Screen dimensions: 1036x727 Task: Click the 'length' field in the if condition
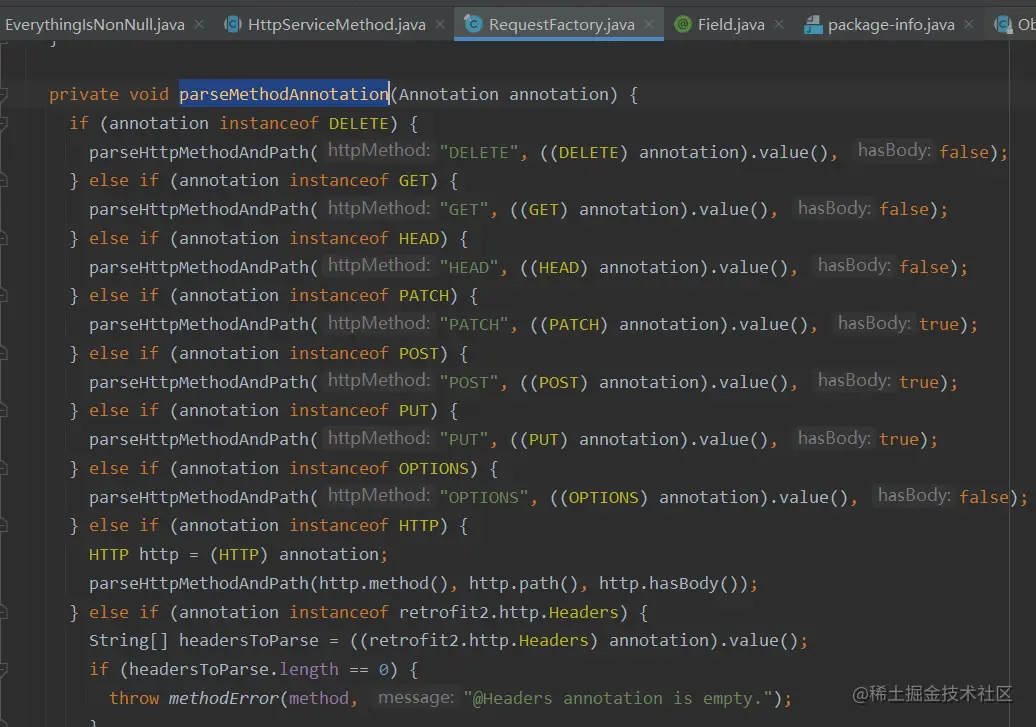point(309,670)
